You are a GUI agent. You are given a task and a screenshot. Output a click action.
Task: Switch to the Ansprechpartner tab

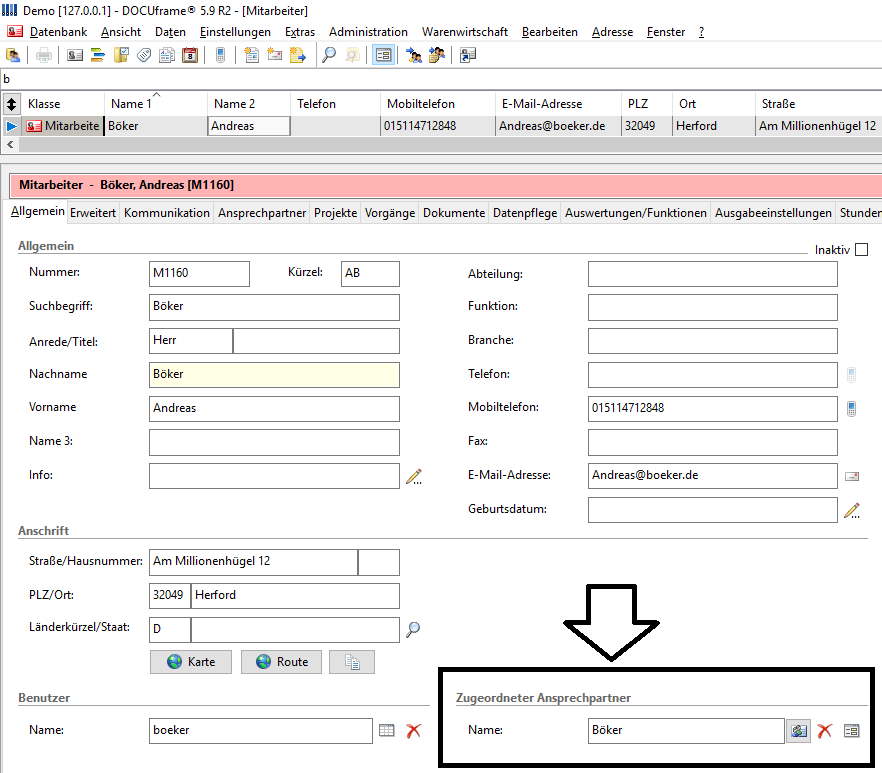pyautogui.click(x=262, y=213)
